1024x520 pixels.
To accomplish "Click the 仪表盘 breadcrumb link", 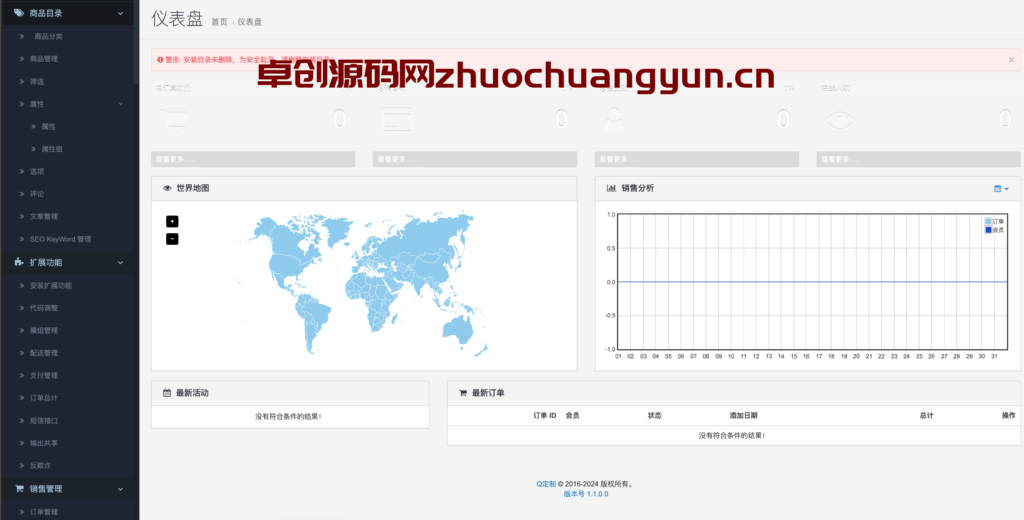I will tap(249, 22).
